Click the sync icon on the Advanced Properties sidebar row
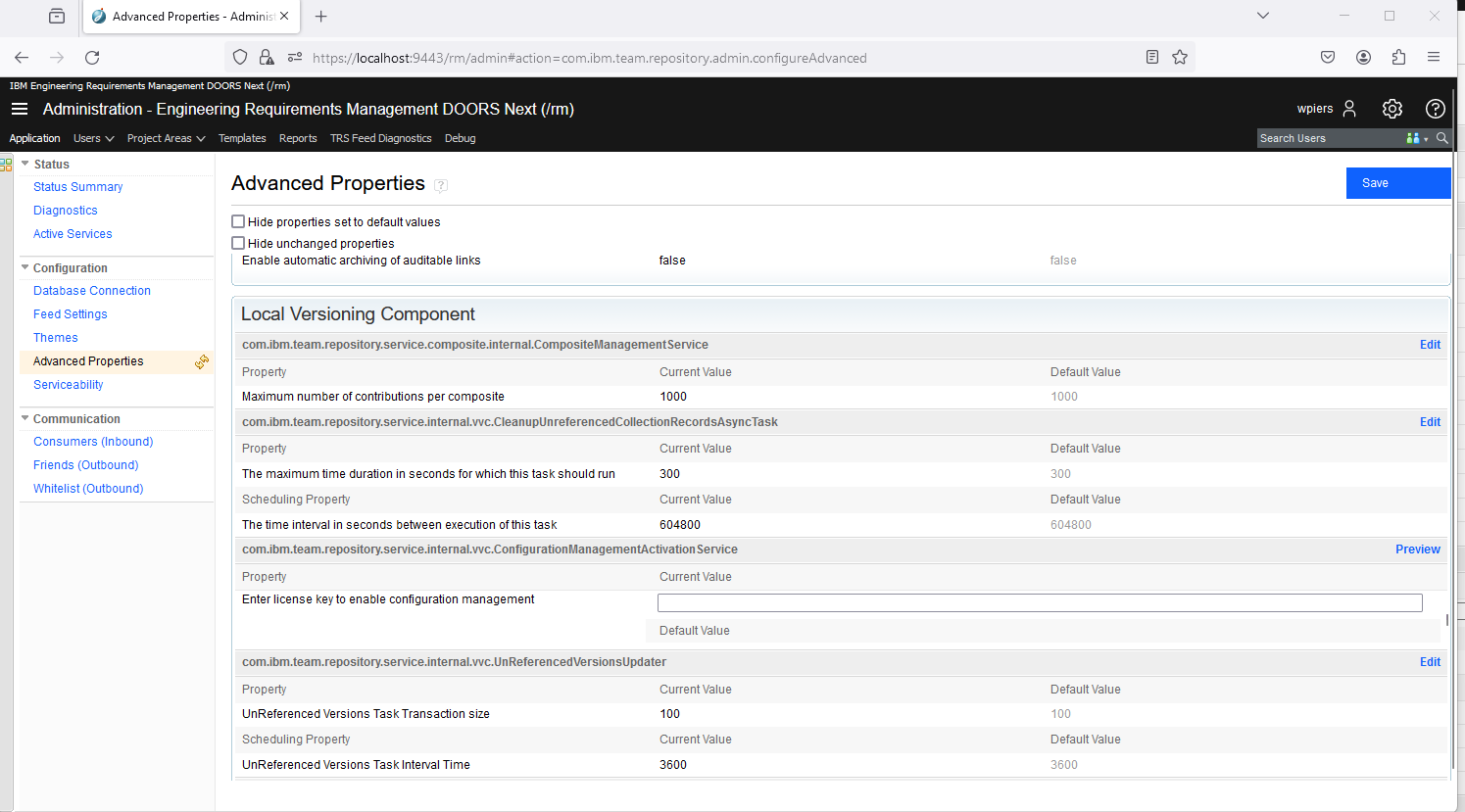The image size is (1465, 812). [x=202, y=361]
